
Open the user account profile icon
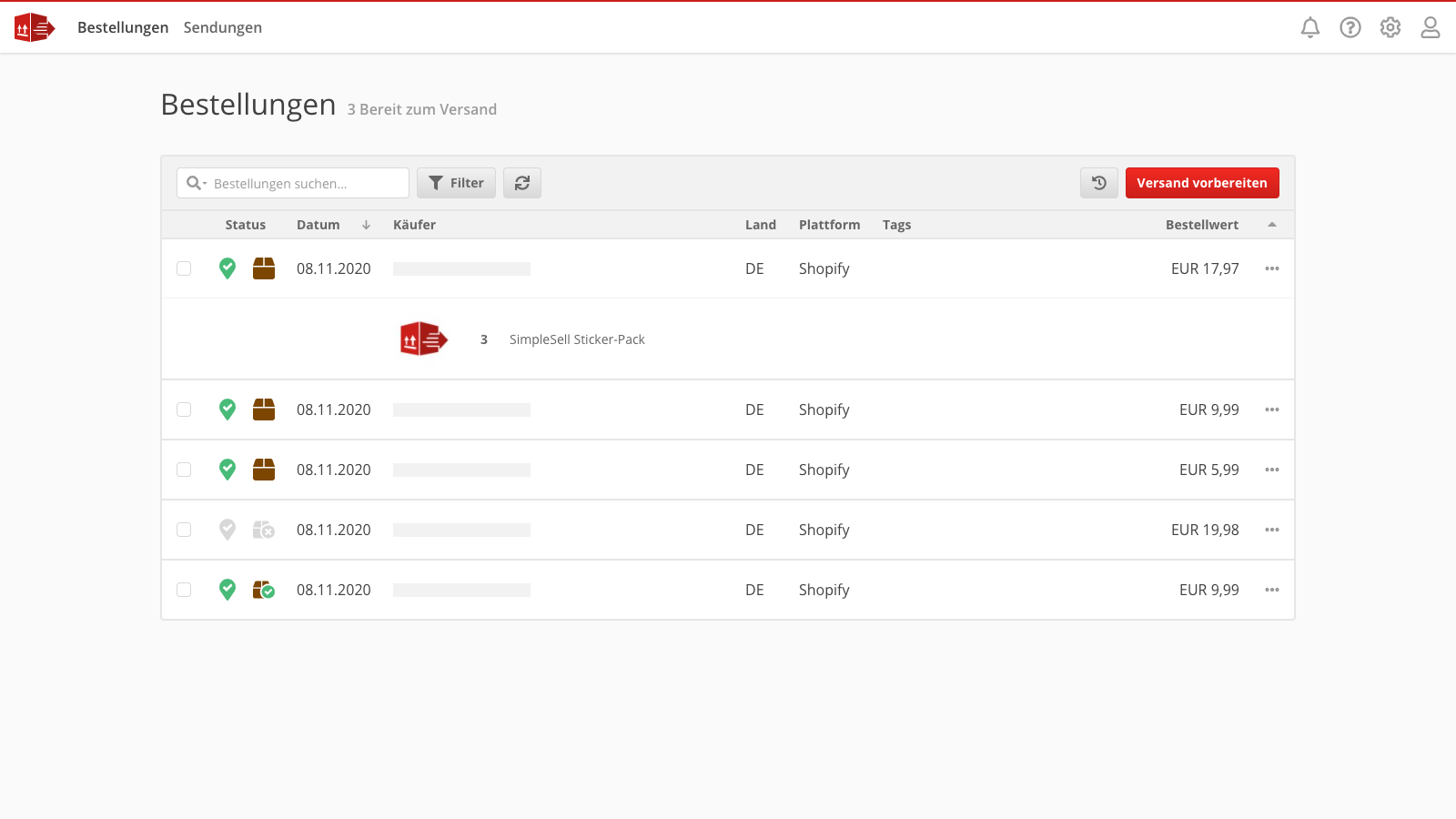[1431, 27]
